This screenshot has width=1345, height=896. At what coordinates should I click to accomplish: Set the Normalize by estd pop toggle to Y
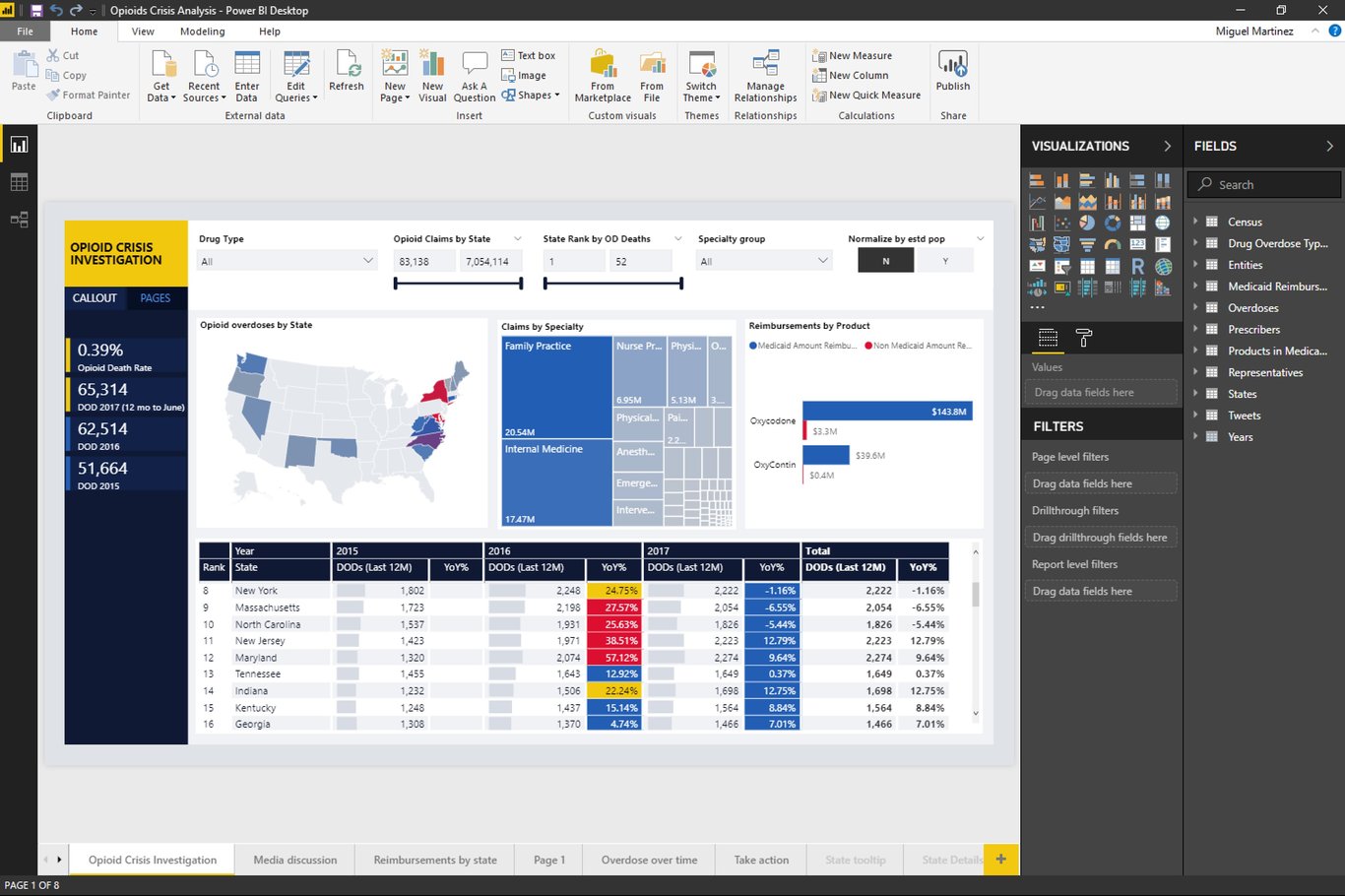[x=944, y=260]
